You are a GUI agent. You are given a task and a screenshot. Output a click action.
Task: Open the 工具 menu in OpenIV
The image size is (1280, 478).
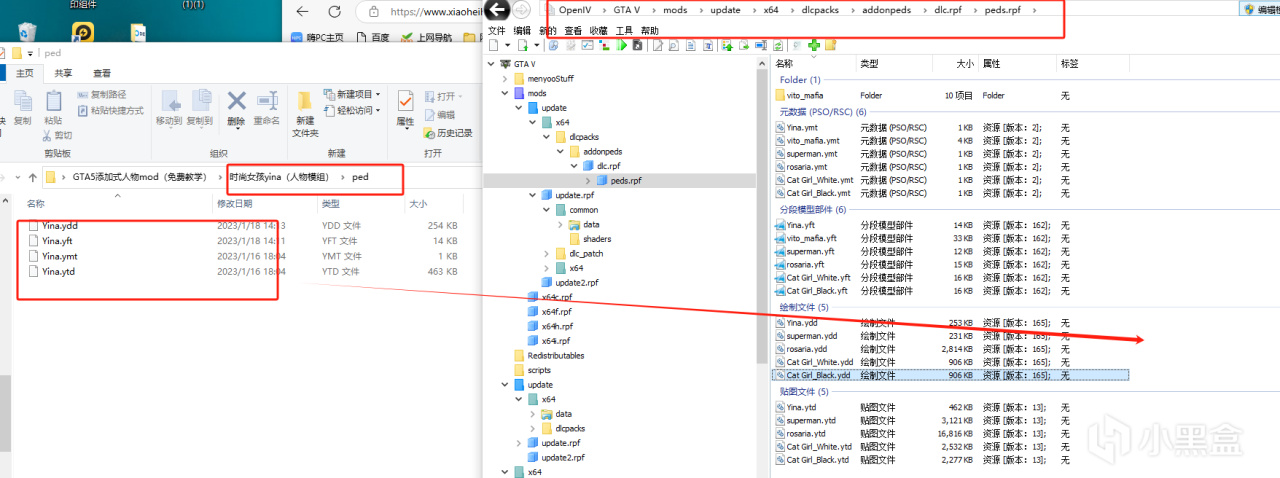tap(624, 31)
